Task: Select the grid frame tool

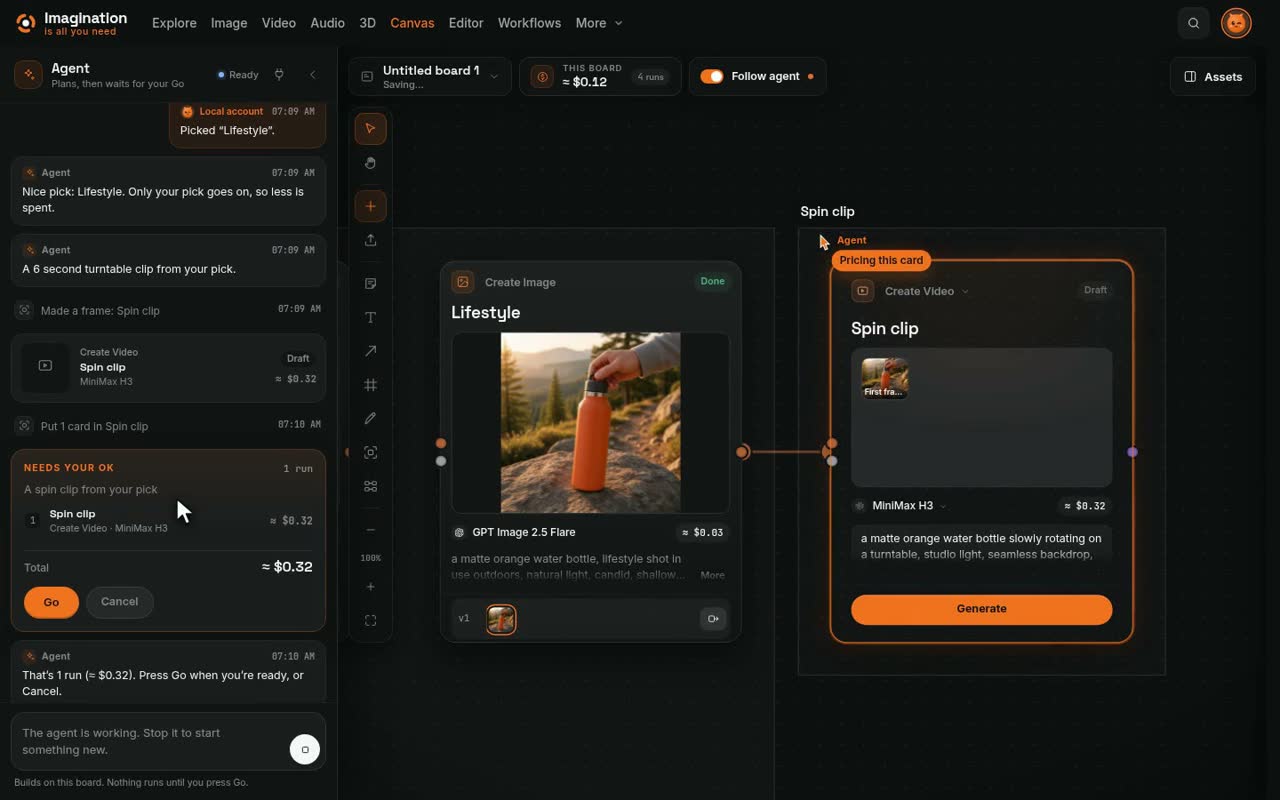Action: [x=370, y=385]
